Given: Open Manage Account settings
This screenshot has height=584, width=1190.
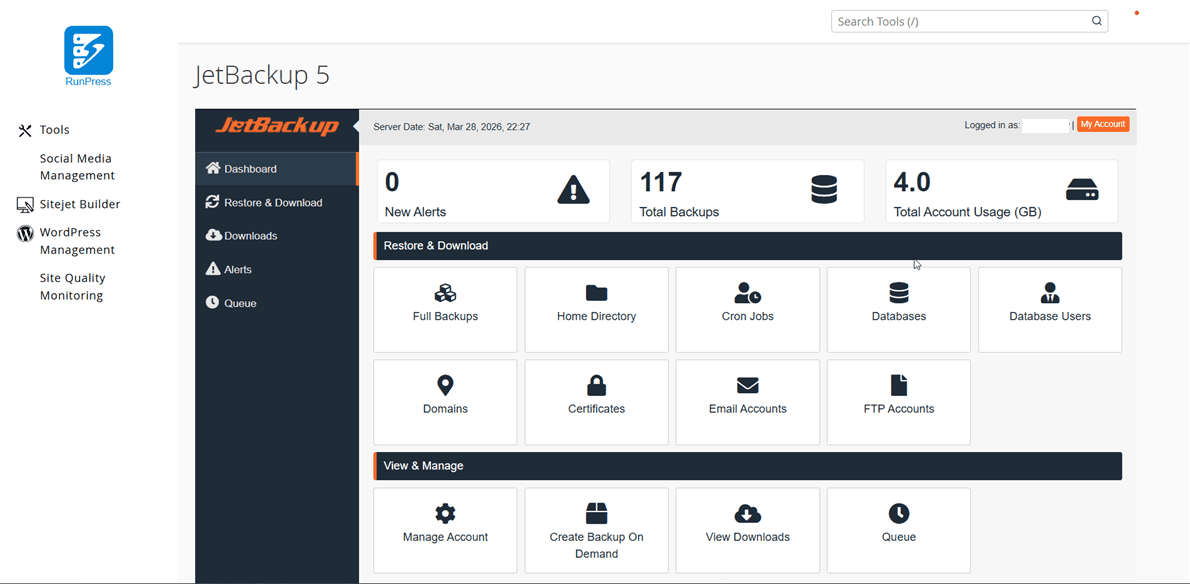Looking at the screenshot, I should click(x=445, y=530).
